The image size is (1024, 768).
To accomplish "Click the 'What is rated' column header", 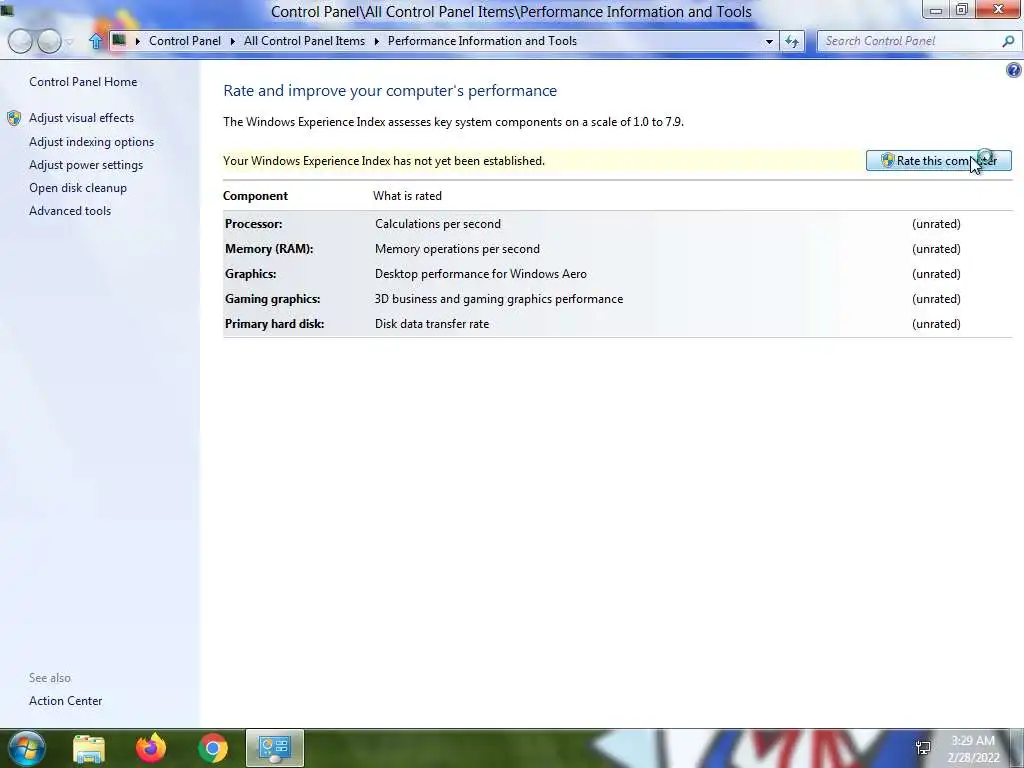I will click(407, 196).
